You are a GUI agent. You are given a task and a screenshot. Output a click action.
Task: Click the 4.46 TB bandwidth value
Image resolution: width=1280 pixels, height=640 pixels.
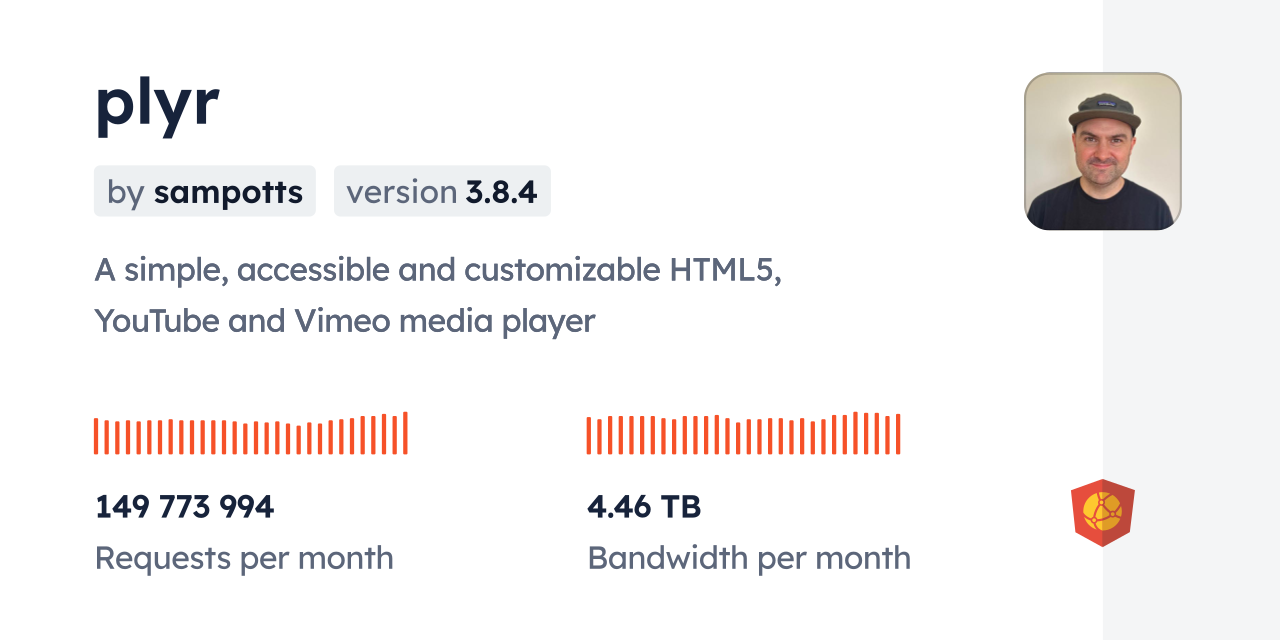tap(644, 507)
